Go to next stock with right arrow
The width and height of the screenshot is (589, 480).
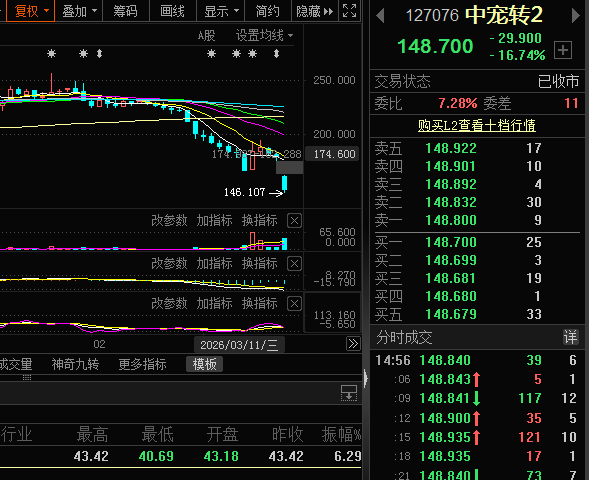pyautogui.click(x=575, y=16)
